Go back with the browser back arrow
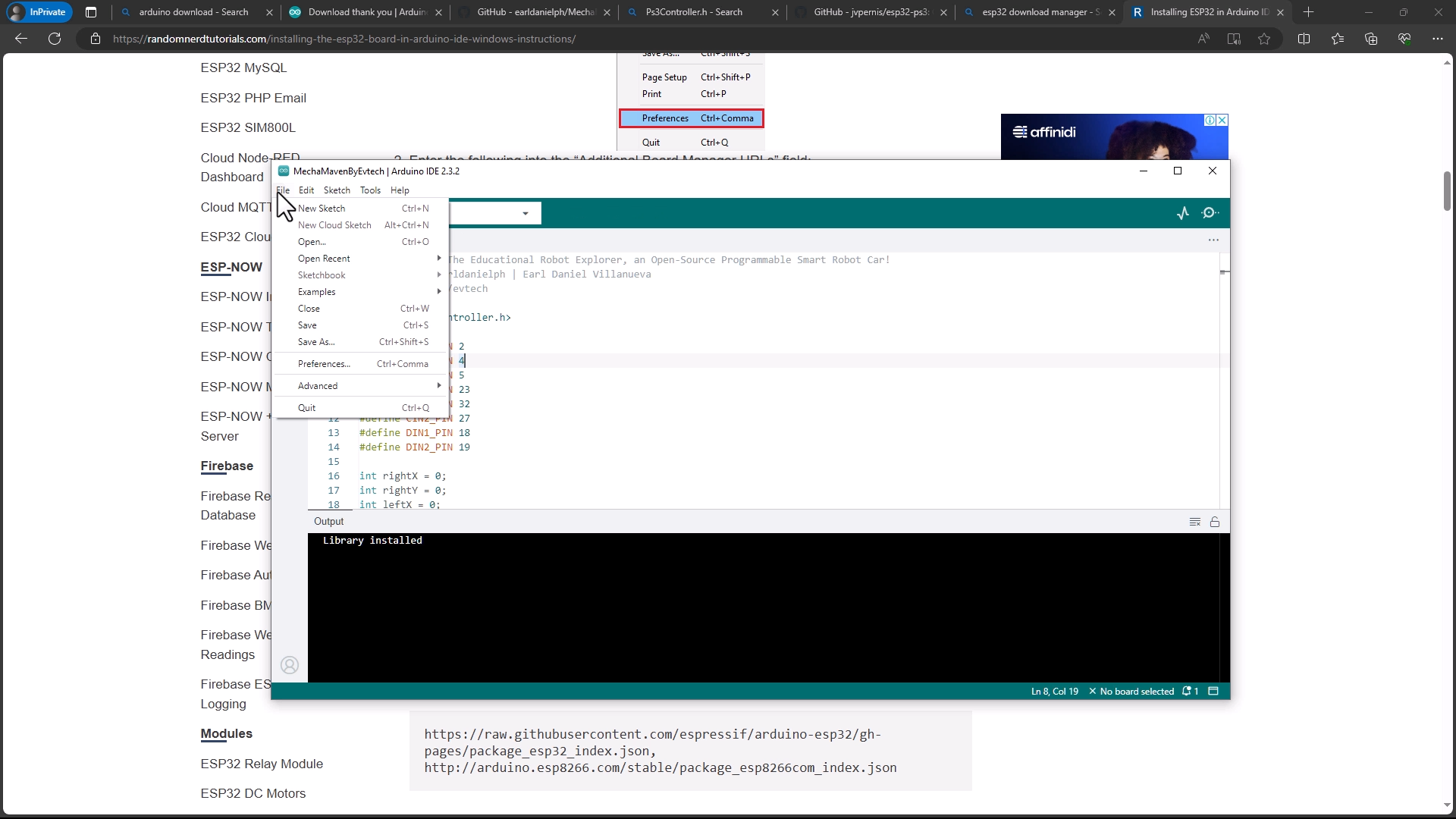Image resolution: width=1456 pixels, height=819 pixels. click(x=21, y=39)
